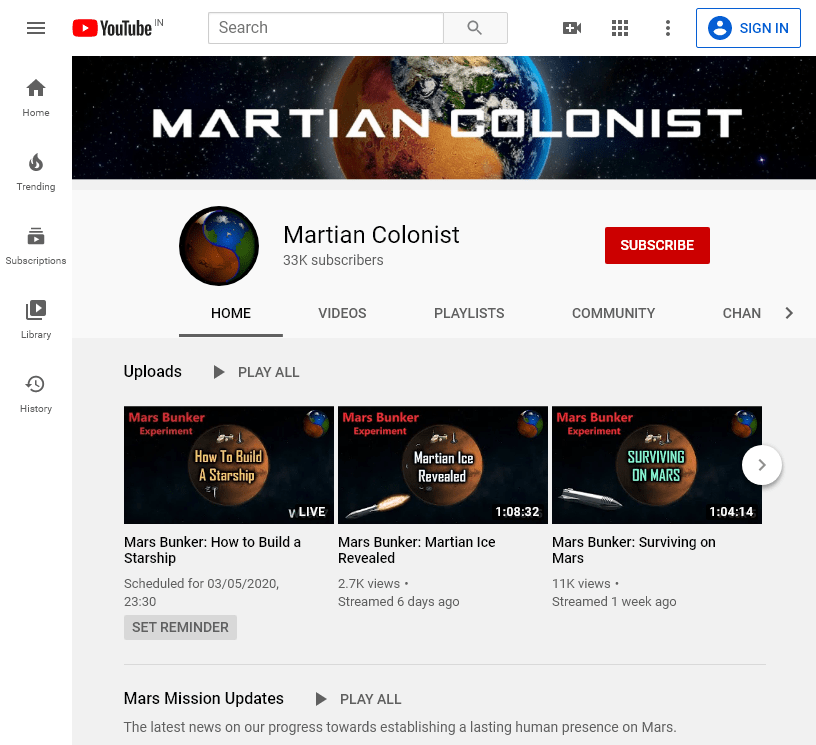Show next uploads with carousel arrow

(762, 465)
